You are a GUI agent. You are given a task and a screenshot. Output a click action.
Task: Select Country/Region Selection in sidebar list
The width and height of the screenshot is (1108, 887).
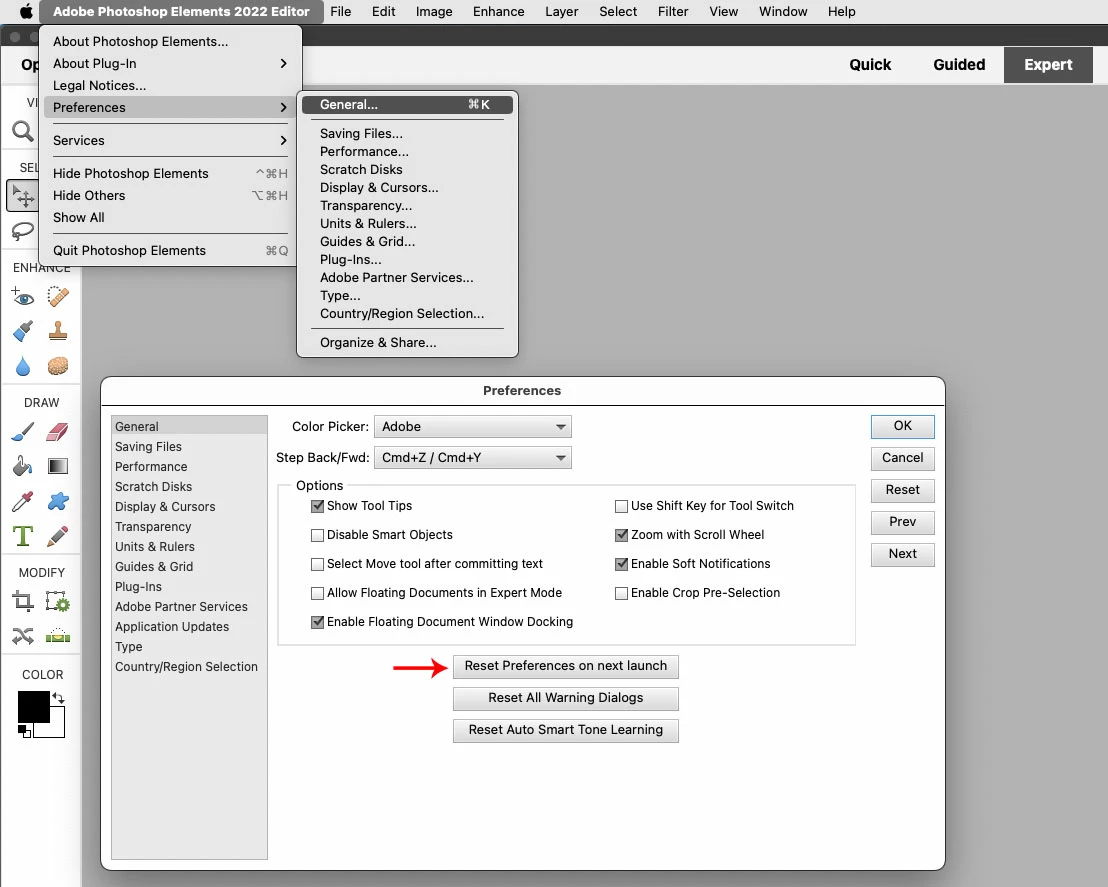pyautogui.click(x=189, y=667)
